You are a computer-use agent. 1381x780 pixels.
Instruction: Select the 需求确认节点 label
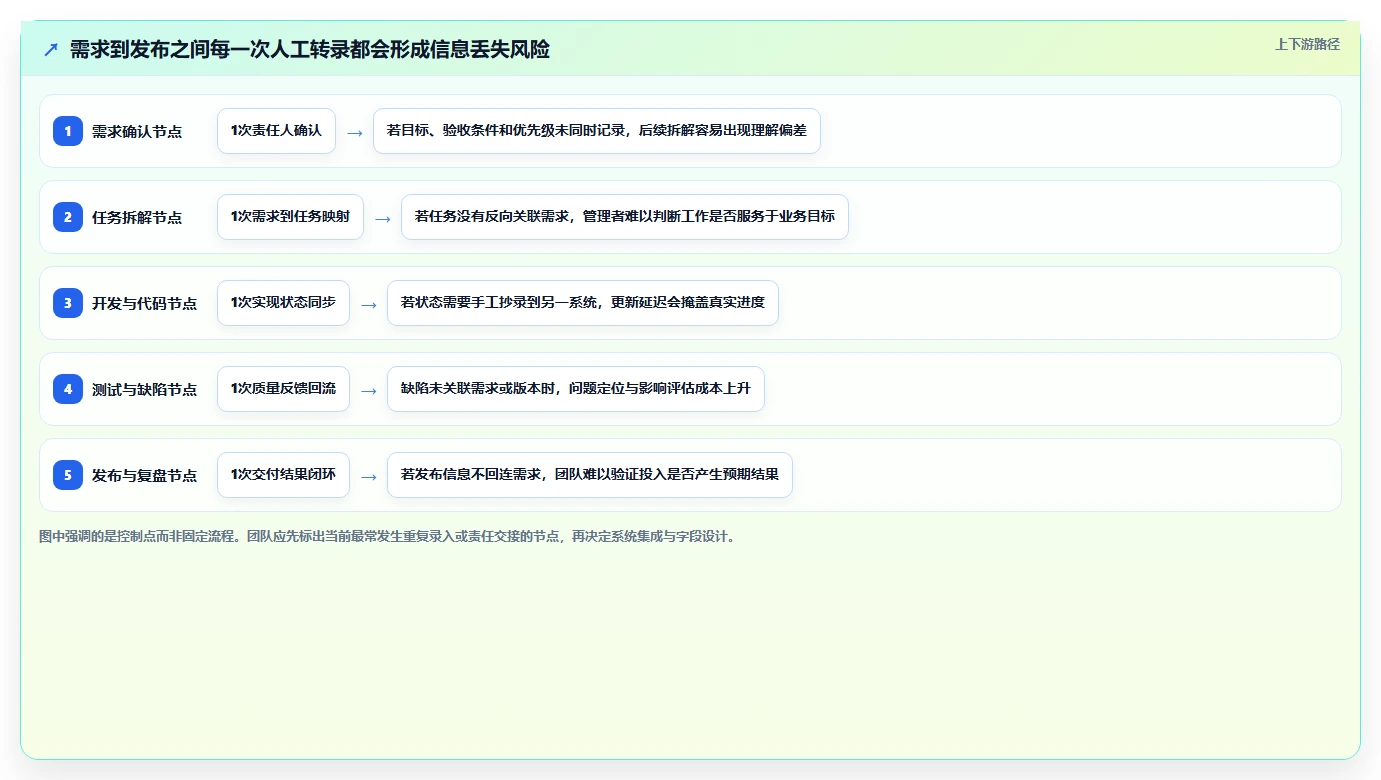137,131
